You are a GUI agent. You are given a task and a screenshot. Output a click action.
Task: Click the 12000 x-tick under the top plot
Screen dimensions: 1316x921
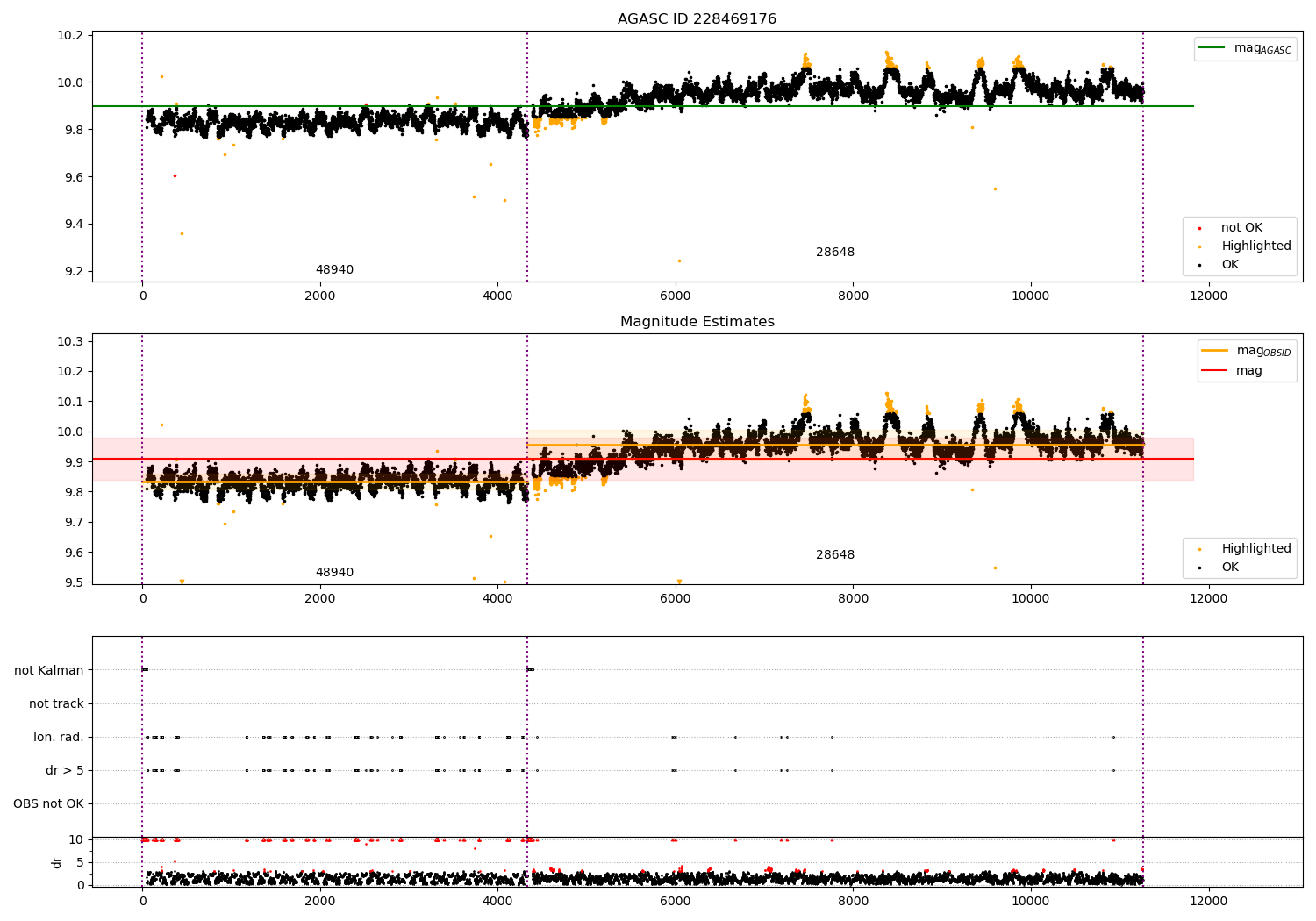pyautogui.click(x=1208, y=296)
